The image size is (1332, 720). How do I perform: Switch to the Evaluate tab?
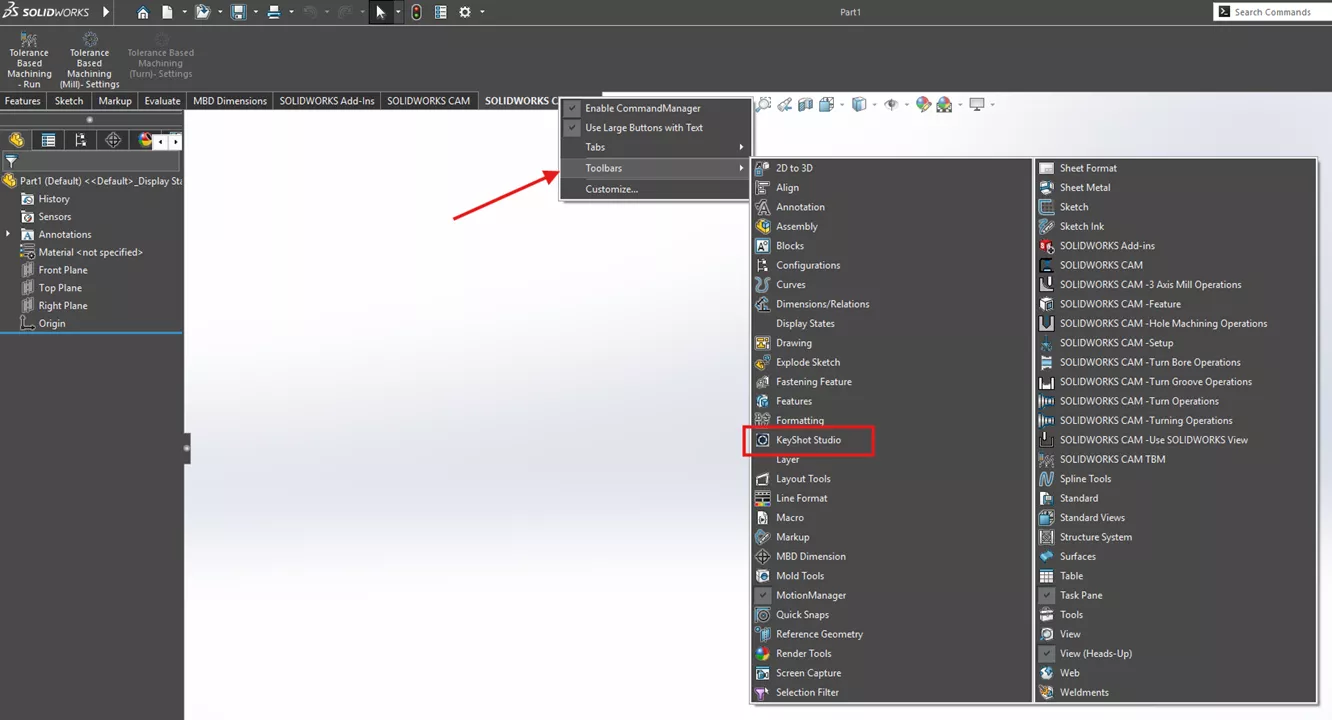tap(162, 101)
